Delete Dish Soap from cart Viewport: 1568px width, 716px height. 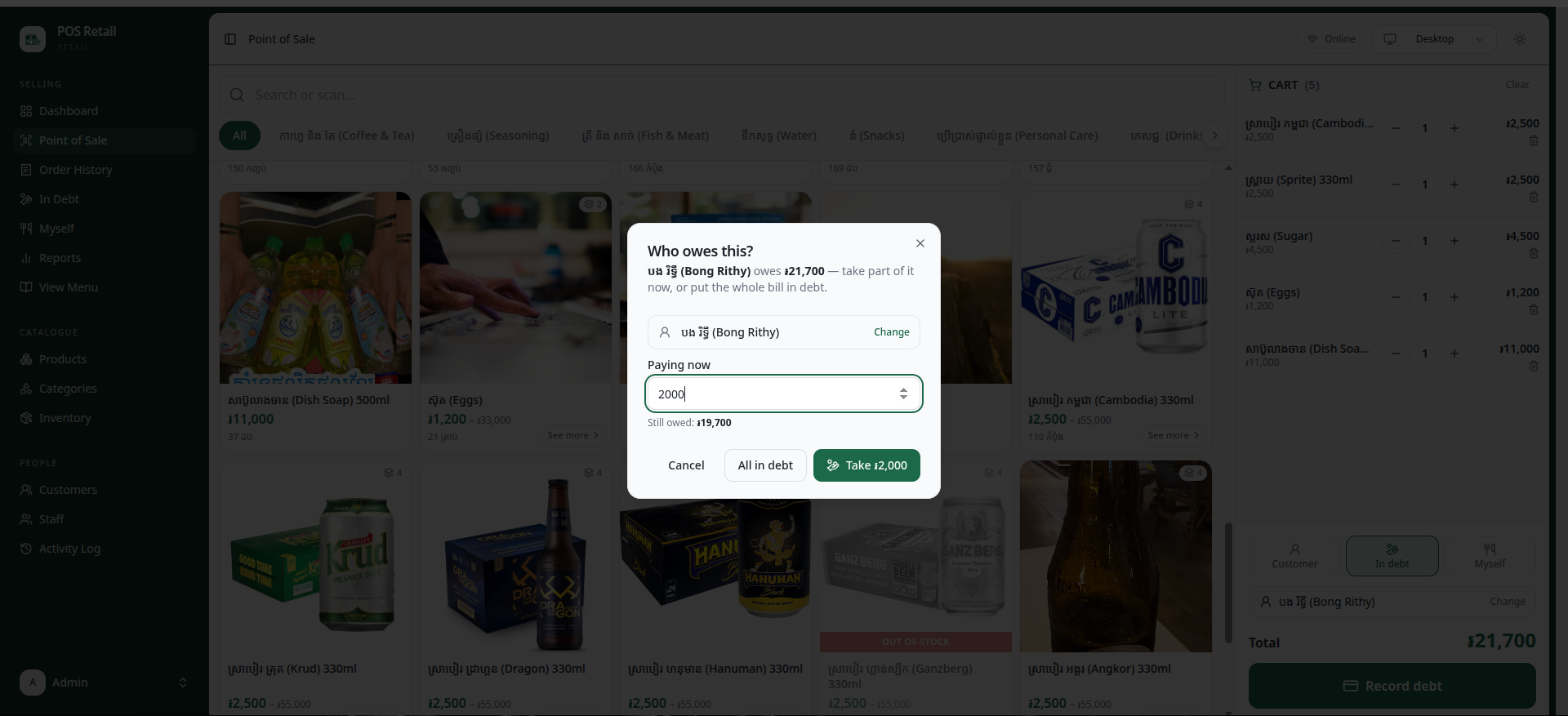click(x=1534, y=366)
